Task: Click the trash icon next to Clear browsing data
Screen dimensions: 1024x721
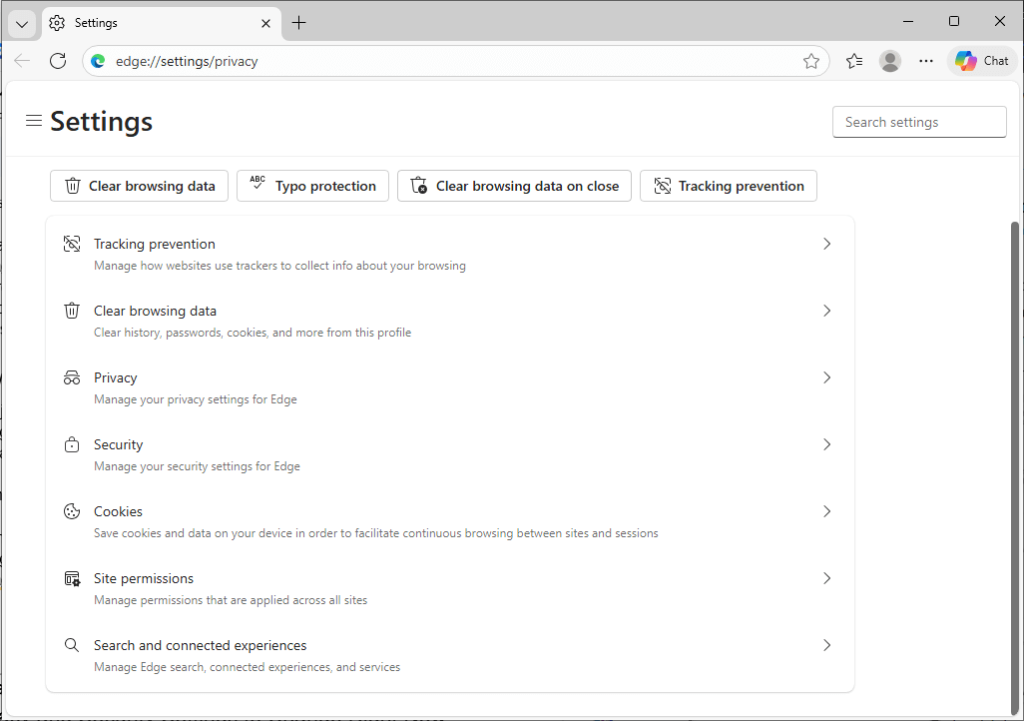Action: pos(71,310)
